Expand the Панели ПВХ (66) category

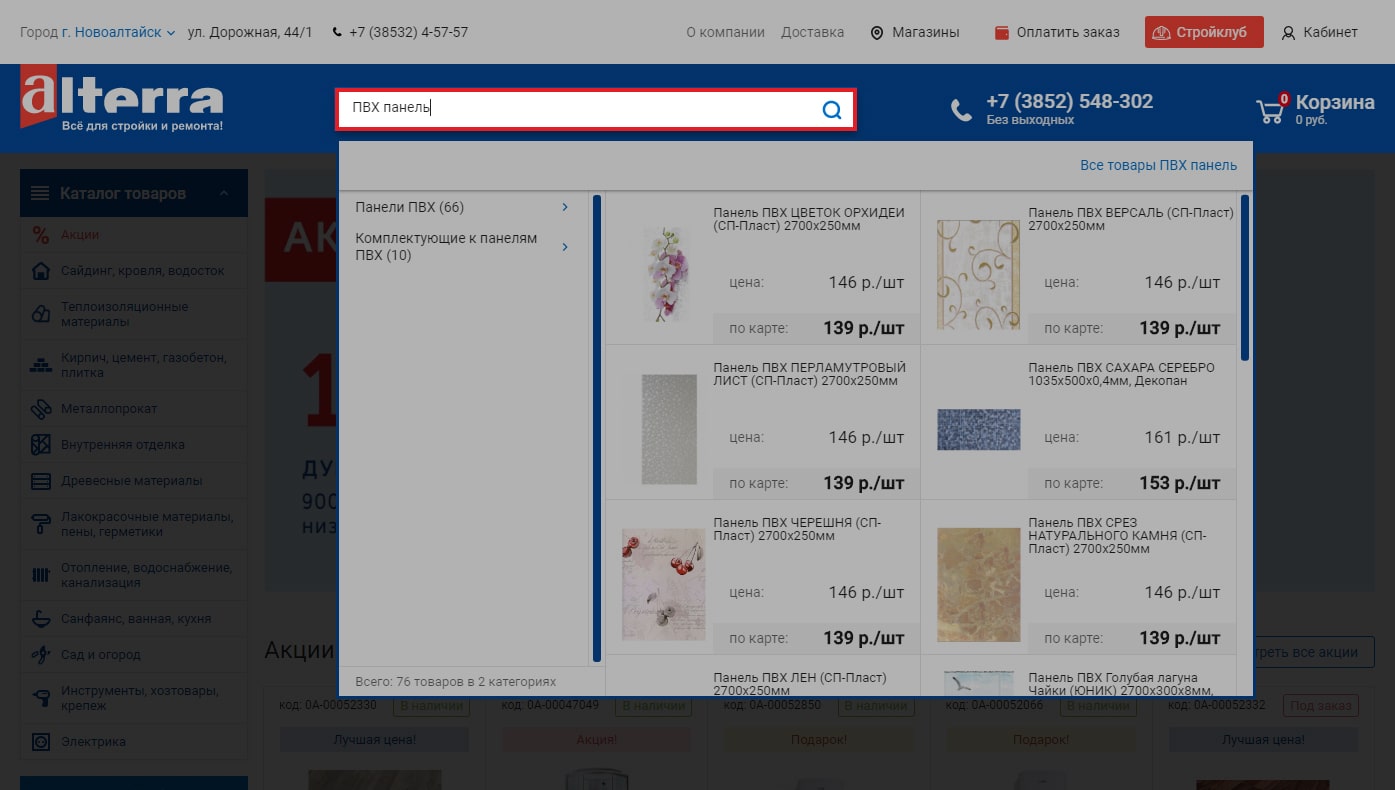point(564,207)
